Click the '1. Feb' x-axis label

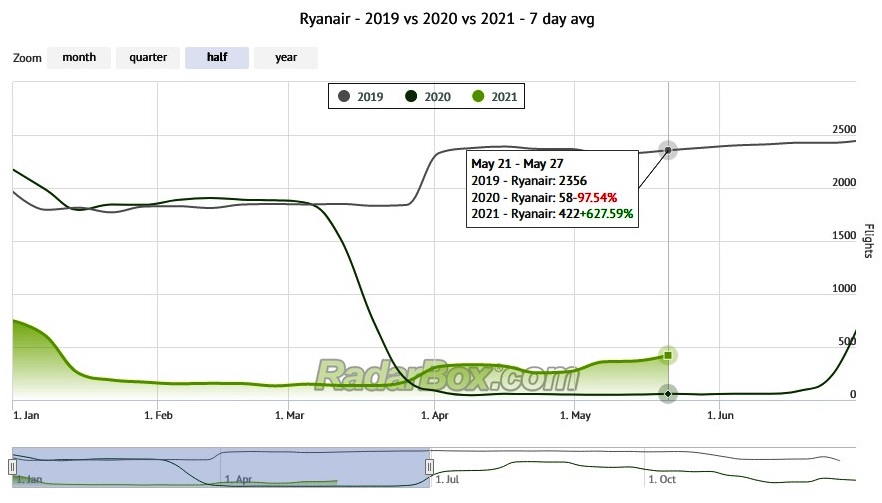(158, 415)
